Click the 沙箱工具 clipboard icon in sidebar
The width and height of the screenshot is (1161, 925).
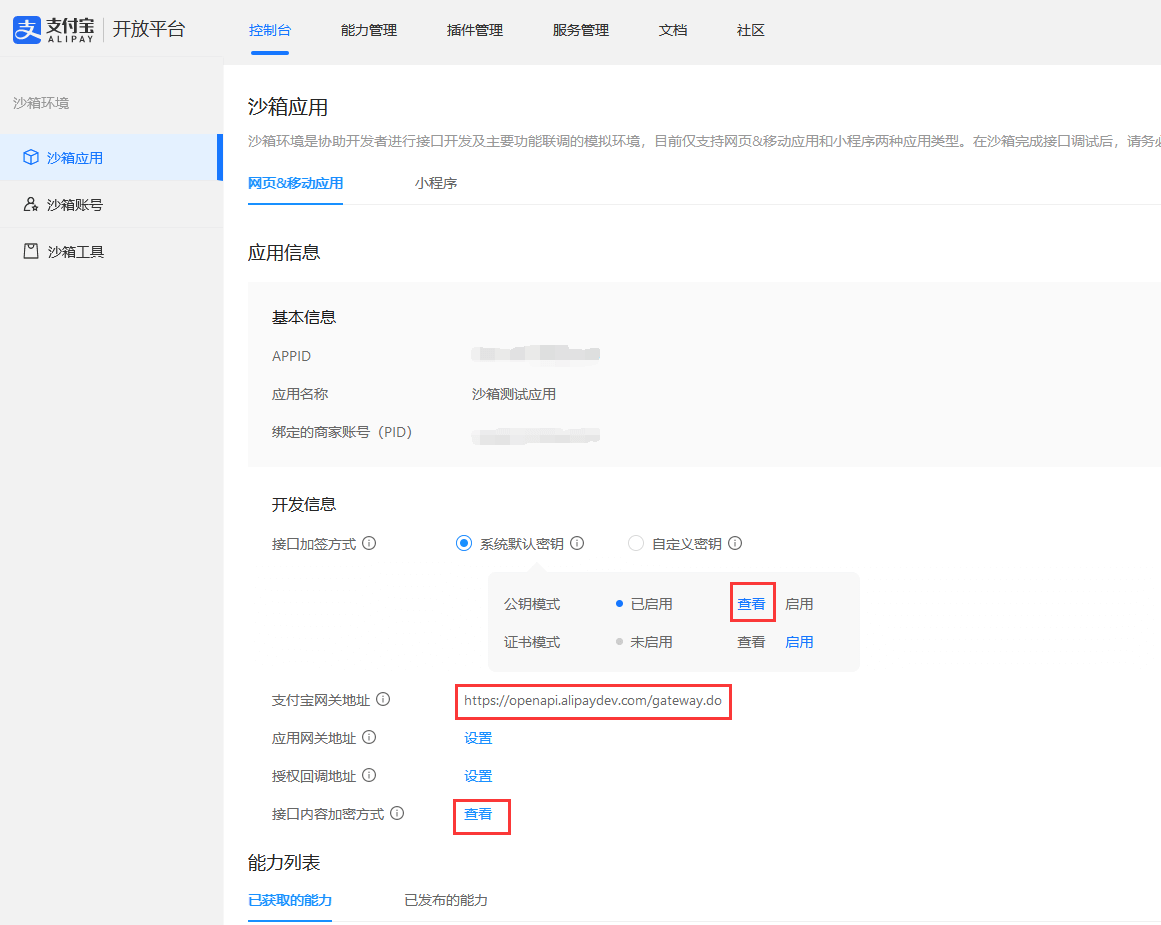(30, 251)
